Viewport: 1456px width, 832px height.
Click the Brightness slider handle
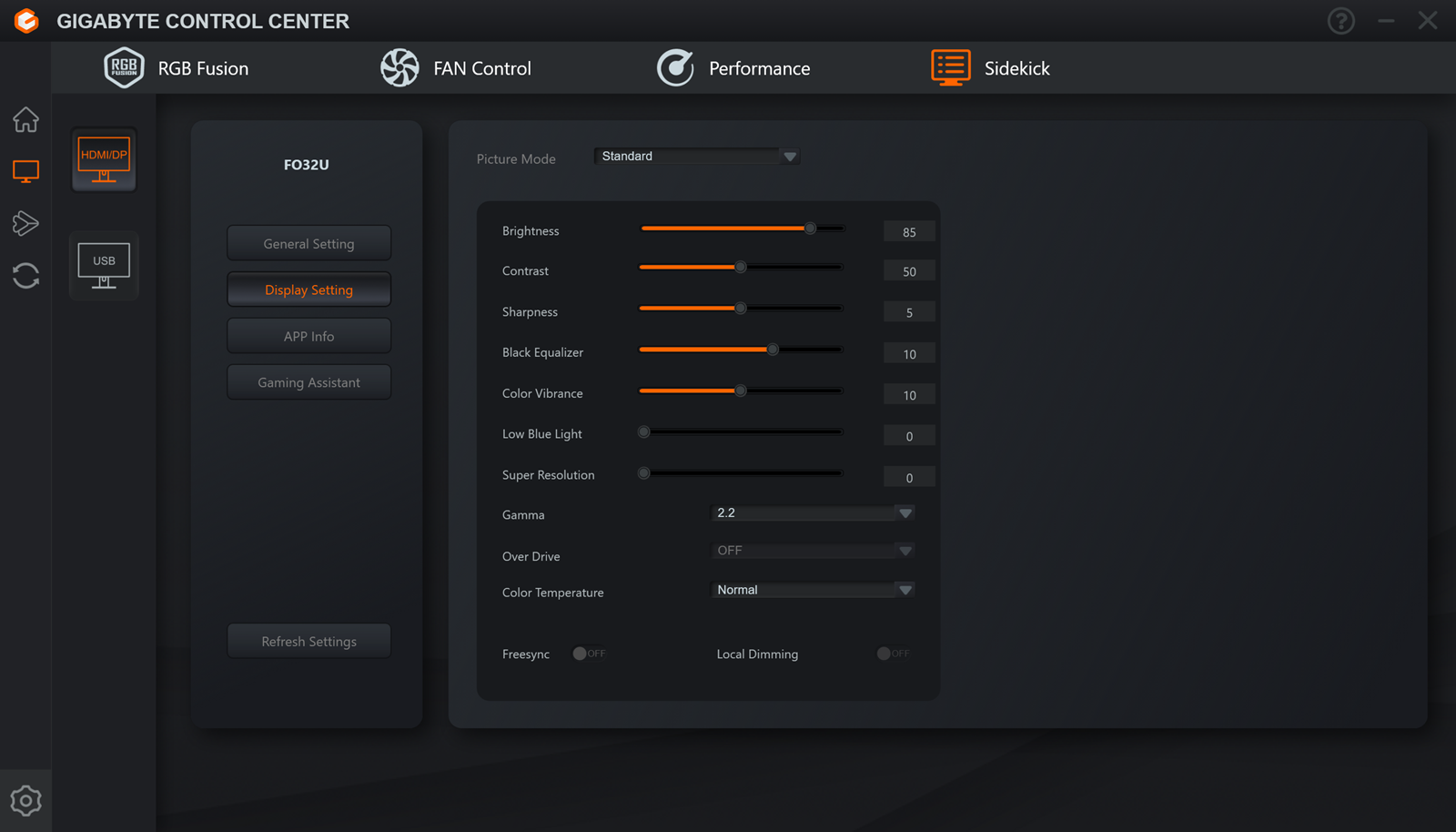(x=810, y=228)
